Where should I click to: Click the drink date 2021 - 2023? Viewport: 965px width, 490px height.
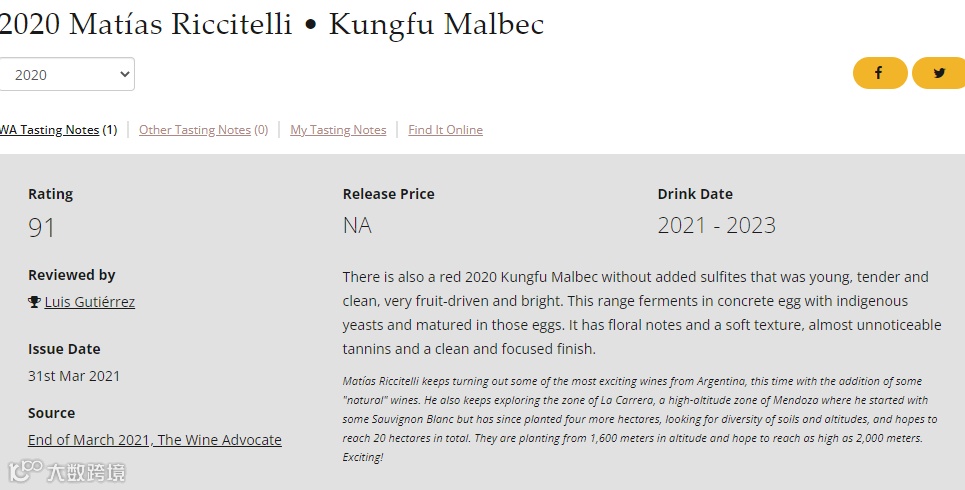pyautogui.click(x=716, y=226)
